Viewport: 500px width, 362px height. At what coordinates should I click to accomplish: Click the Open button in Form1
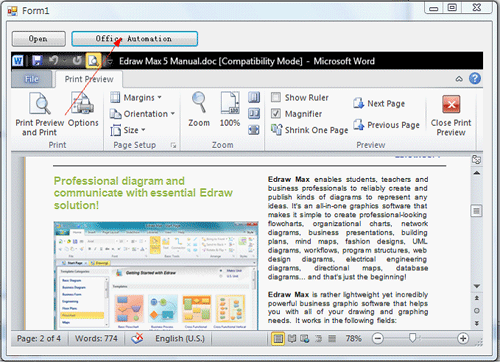(39, 39)
